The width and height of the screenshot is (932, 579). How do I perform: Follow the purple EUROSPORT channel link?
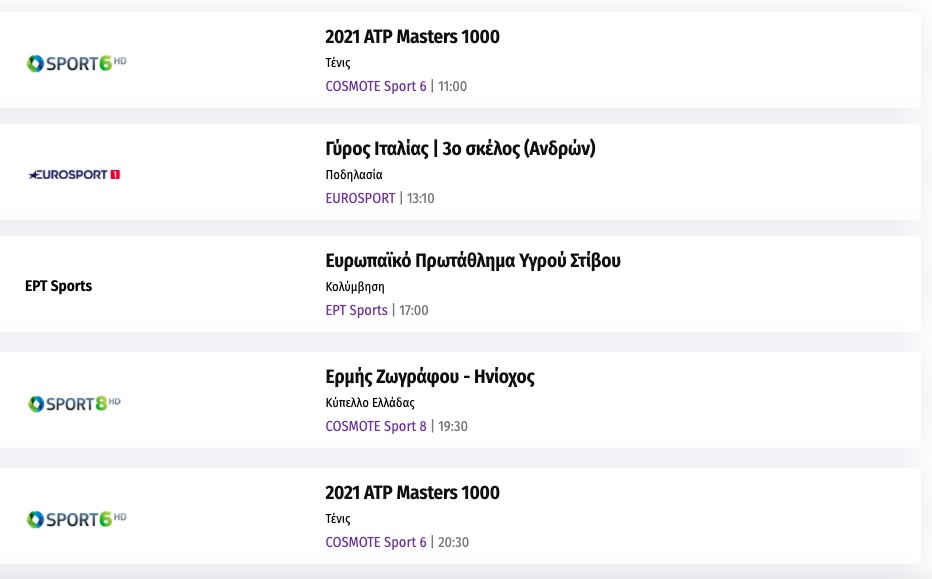[360, 198]
